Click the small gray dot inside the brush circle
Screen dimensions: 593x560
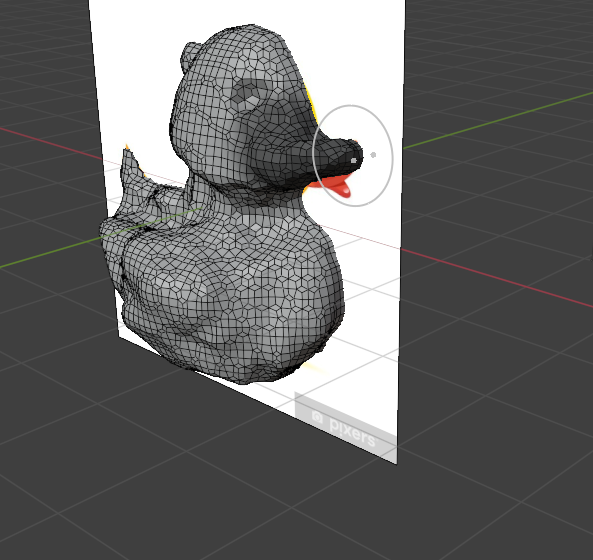pos(373,155)
